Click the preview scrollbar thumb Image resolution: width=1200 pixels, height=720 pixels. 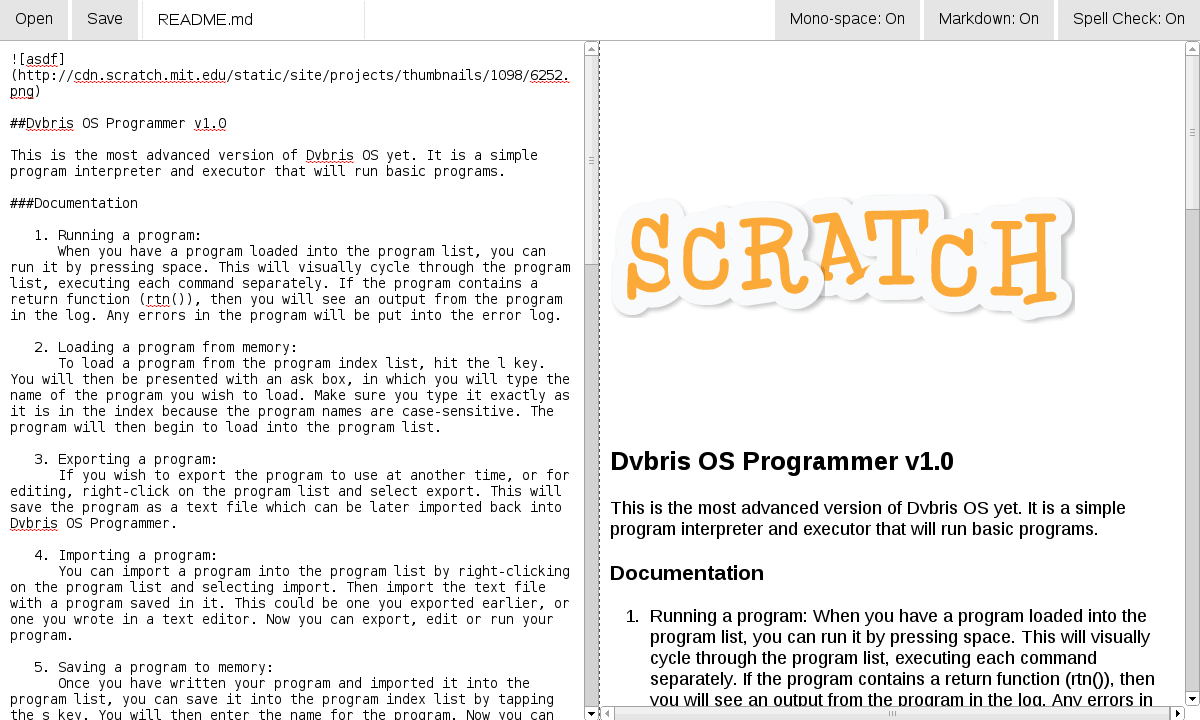(1192, 130)
